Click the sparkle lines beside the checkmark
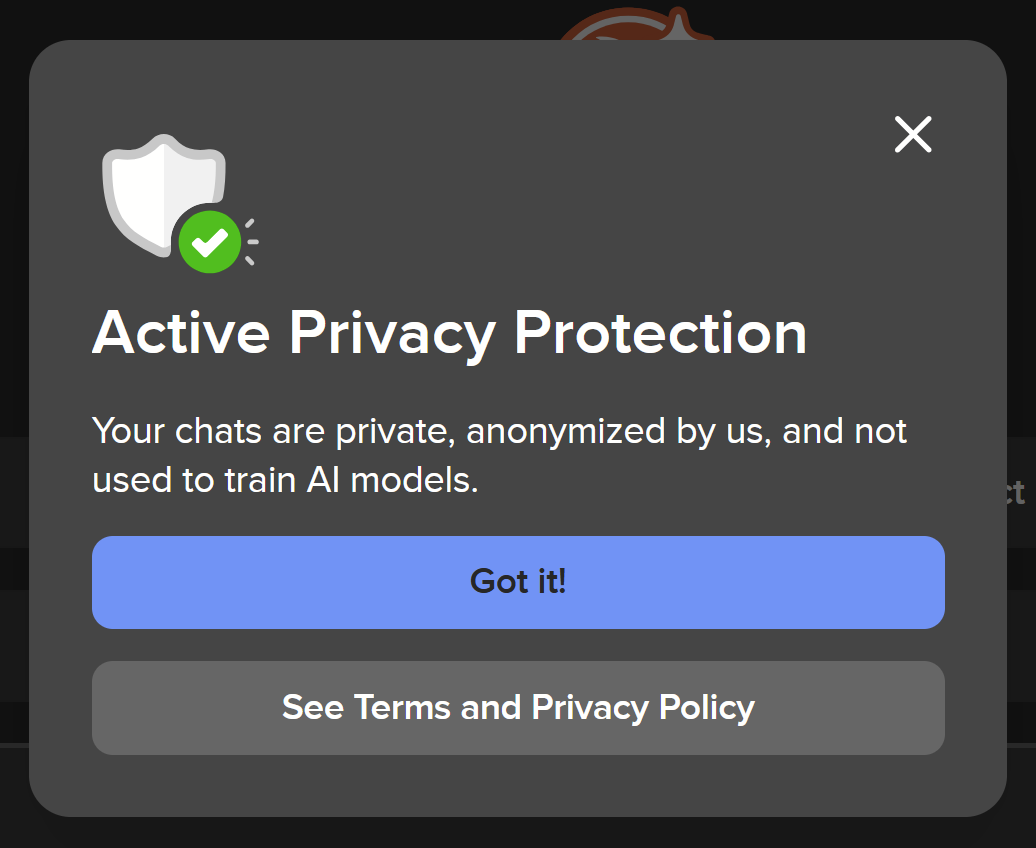The height and width of the screenshot is (848, 1036). pyautogui.click(x=251, y=241)
